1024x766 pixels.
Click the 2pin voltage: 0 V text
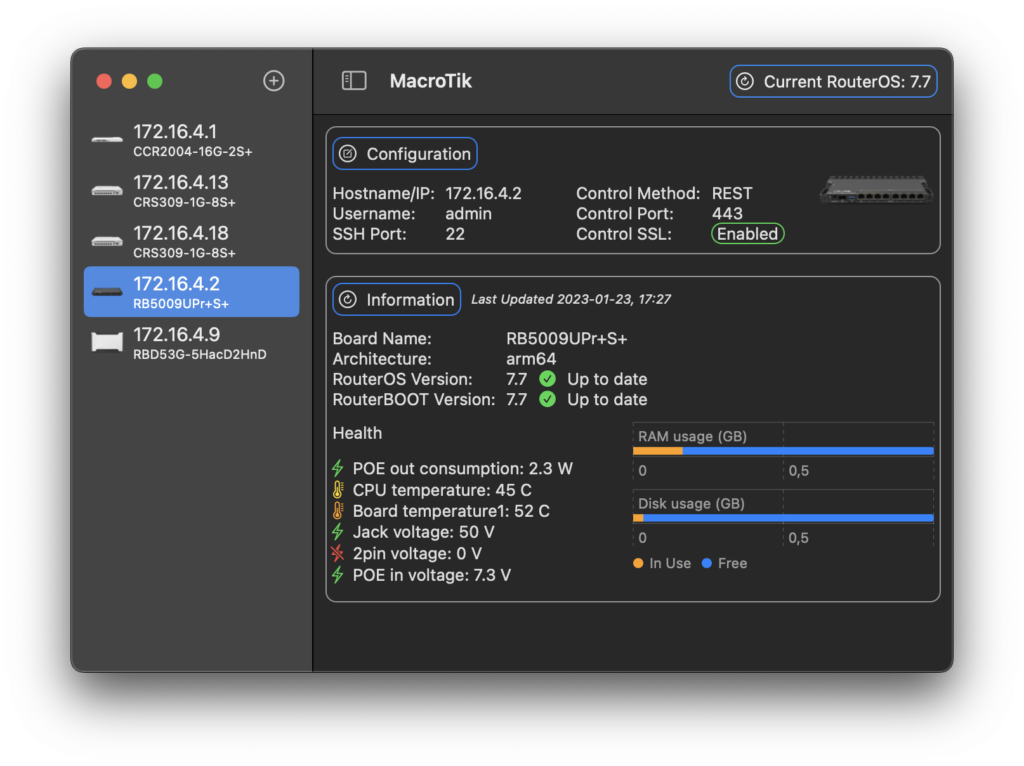pos(417,553)
